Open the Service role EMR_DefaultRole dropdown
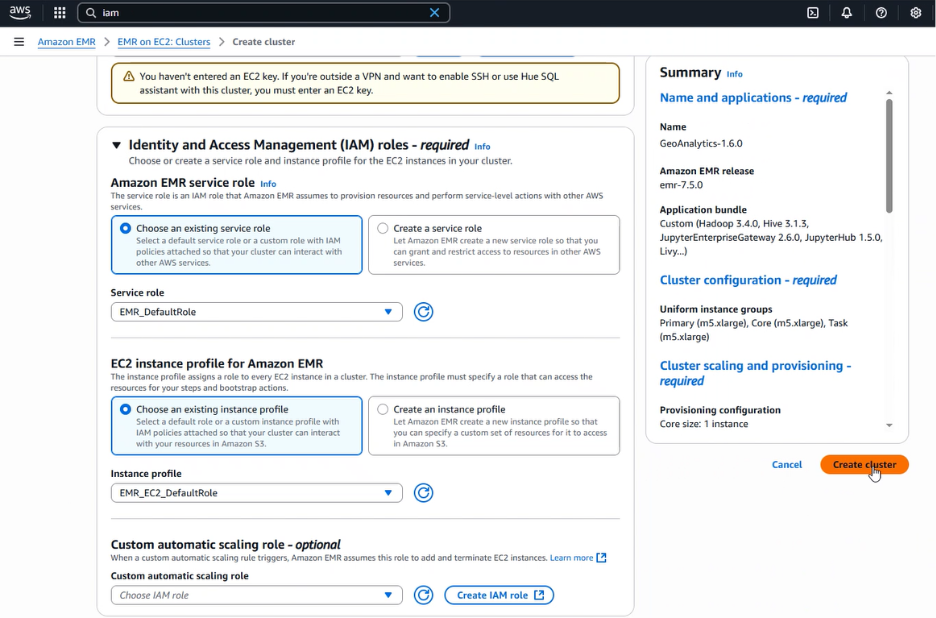The height and width of the screenshot is (618, 936). coord(257,312)
